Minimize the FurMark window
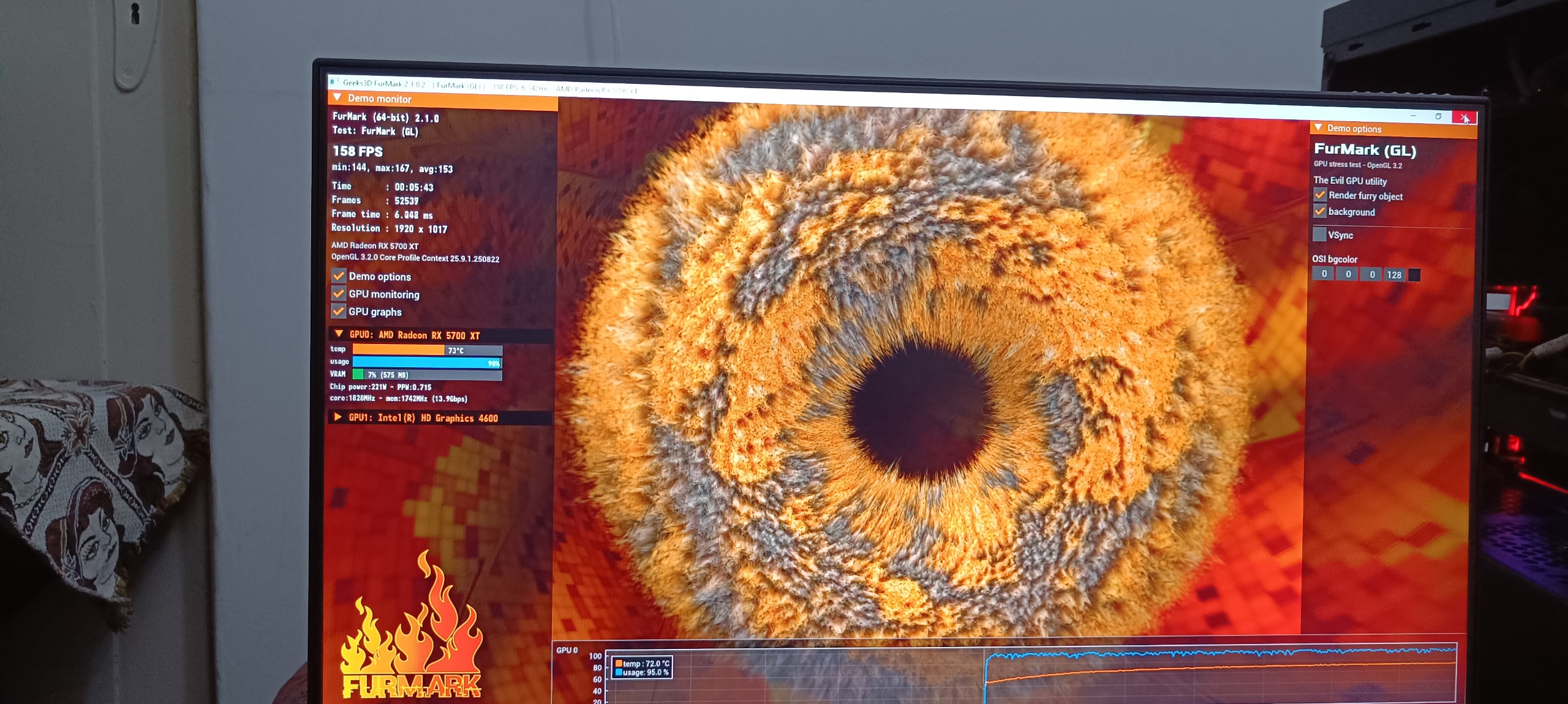The width and height of the screenshot is (1568, 704). coord(1414,115)
